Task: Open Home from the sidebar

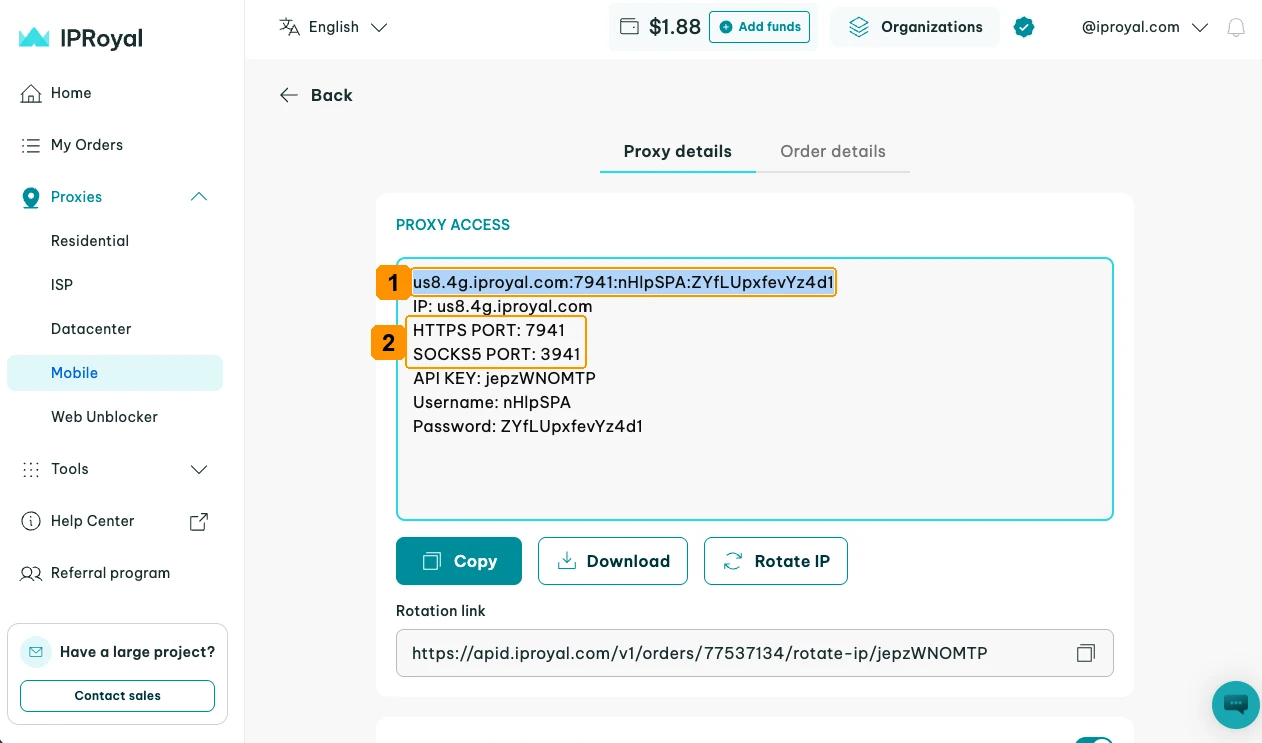Action: (x=71, y=93)
